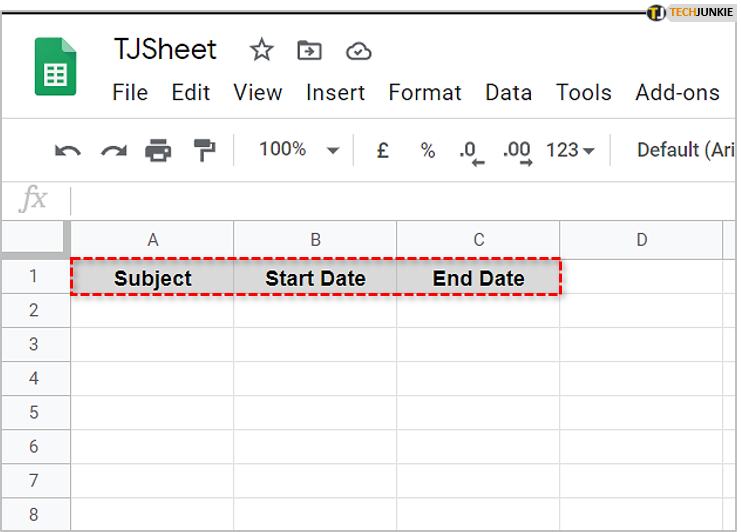This screenshot has height=532, width=741.
Task: Check the cloud save status icon
Action: pyautogui.click(x=358, y=51)
